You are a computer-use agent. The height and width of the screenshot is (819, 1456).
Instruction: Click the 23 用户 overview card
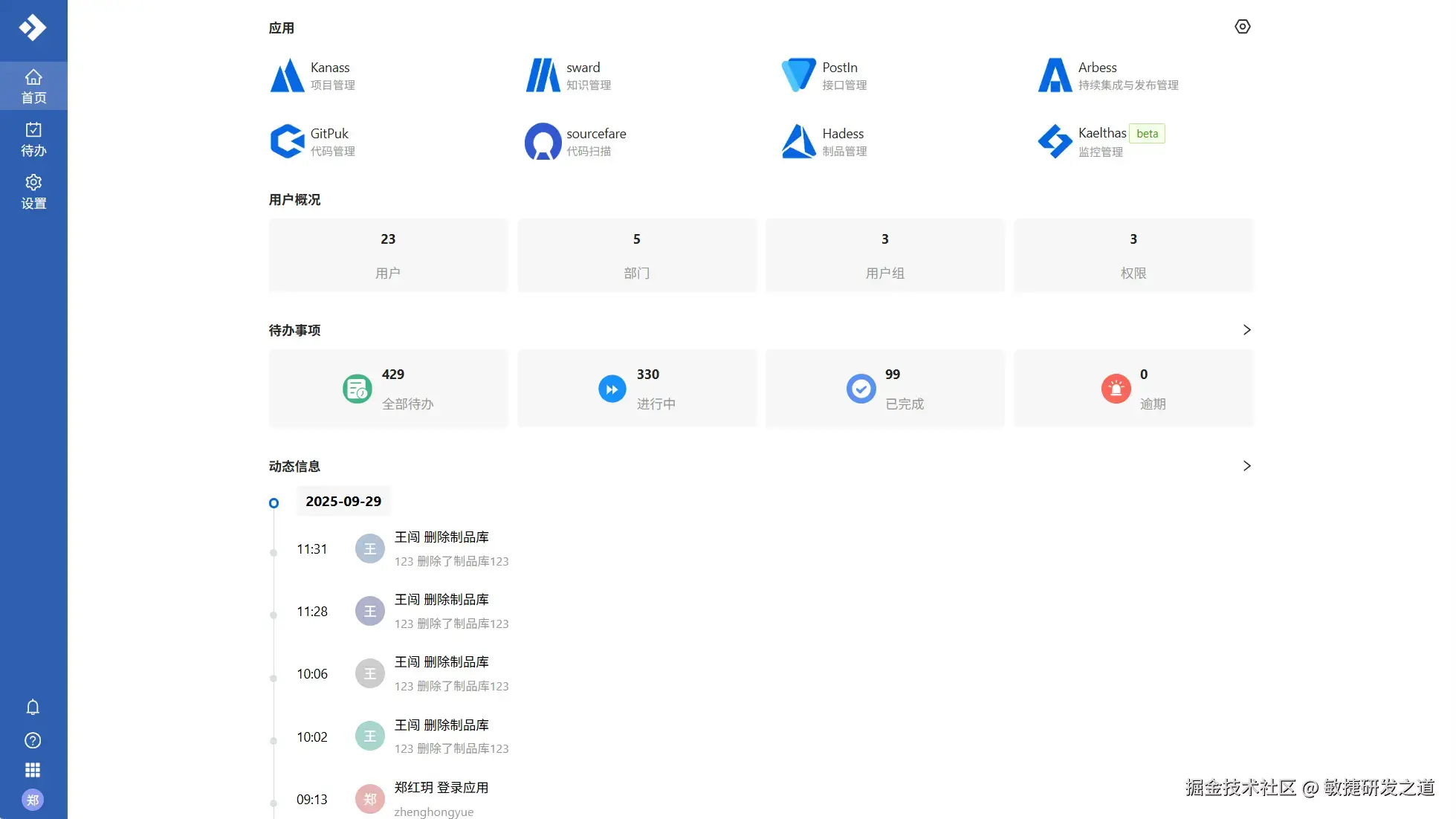click(388, 255)
